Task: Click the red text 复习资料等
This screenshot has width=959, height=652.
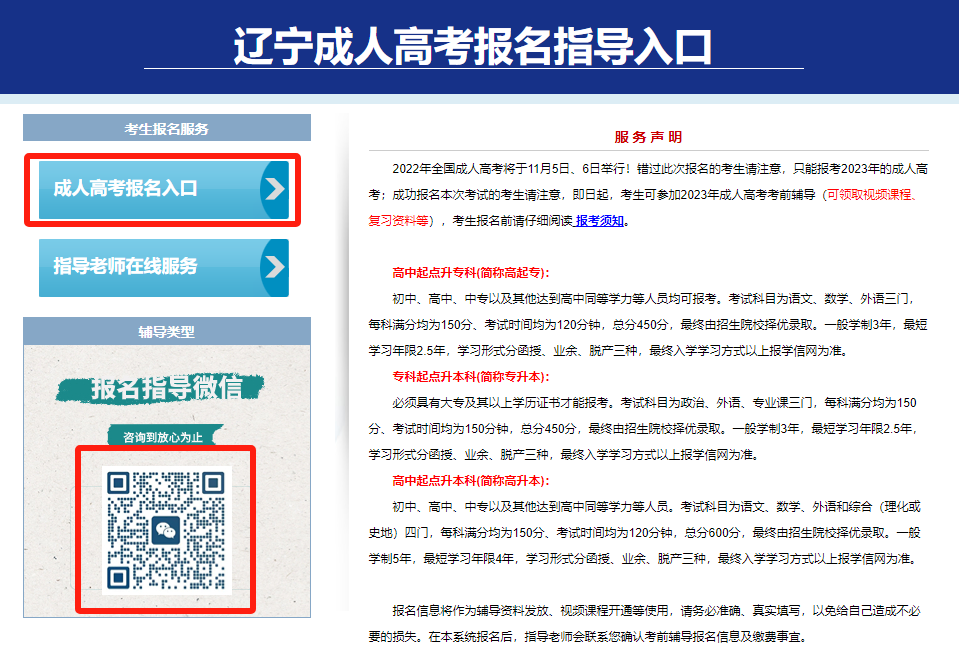Action: click(398, 221)
